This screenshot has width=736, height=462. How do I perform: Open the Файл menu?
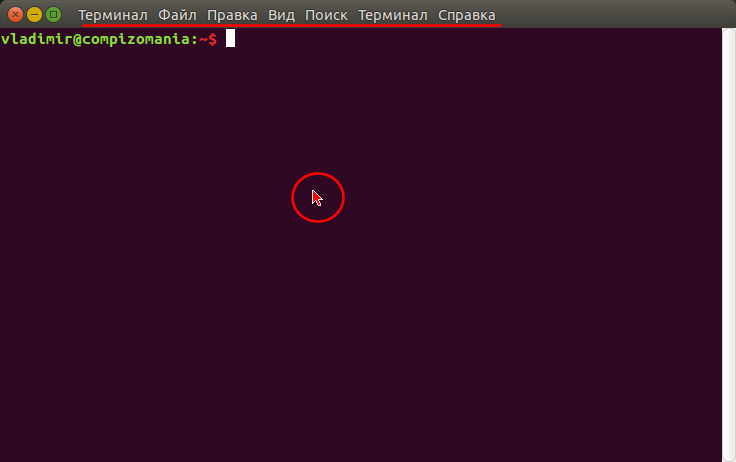point(177,15)
